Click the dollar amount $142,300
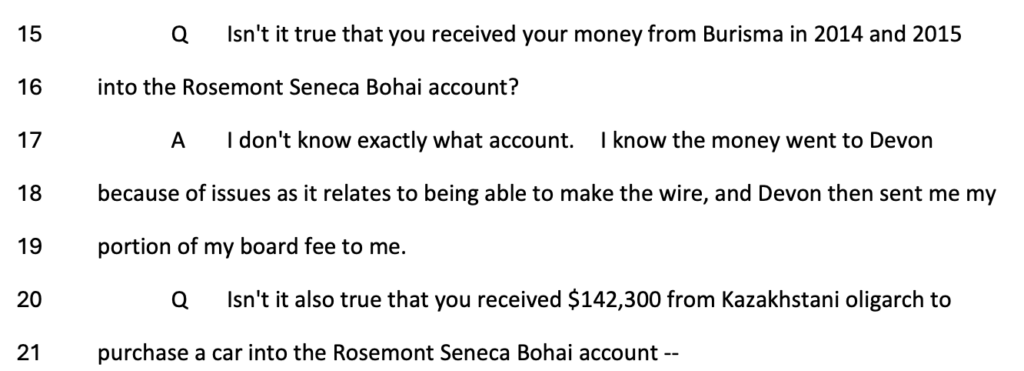 (x=614, y=300)
